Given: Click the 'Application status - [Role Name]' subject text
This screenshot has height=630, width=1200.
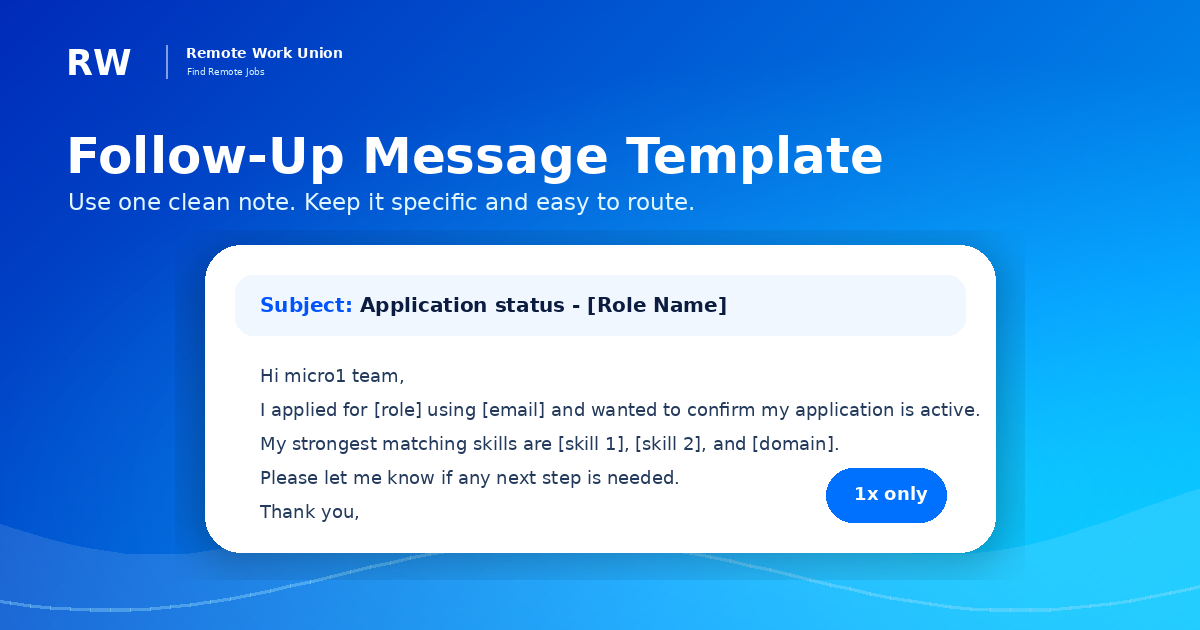Looking at the screenshot, I should click(543, 305).
